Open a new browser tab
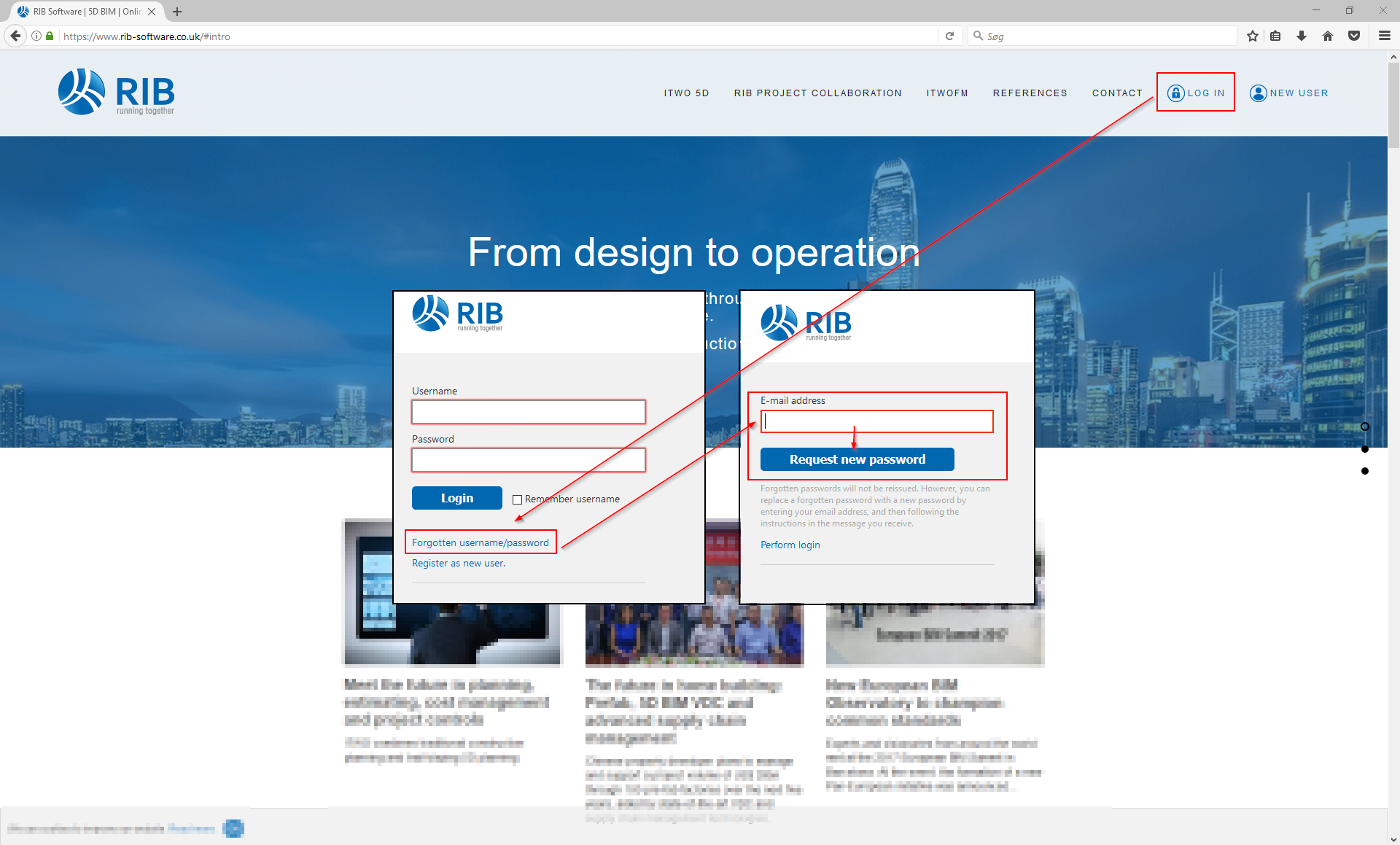The image size is (1400, 845). pos(177,12)
